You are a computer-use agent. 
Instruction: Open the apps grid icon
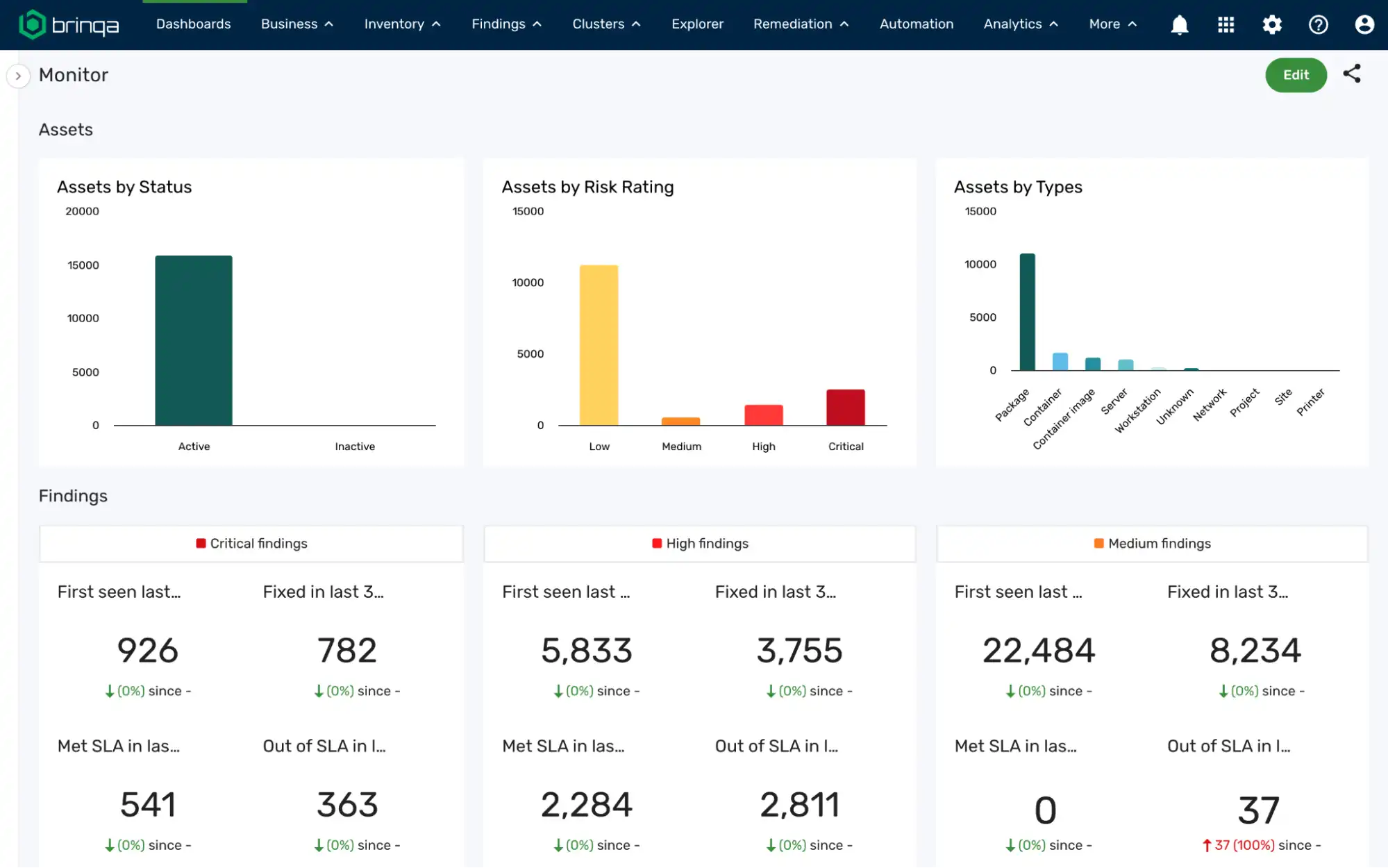pyautogui.click(x=1226, y=24)
